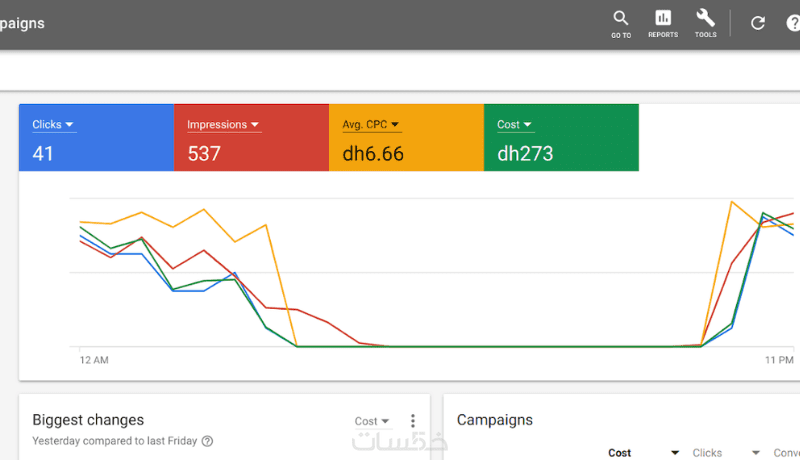Open the help question mark icon
Viewport: 800px width, 460px height.
coord(793,23)
